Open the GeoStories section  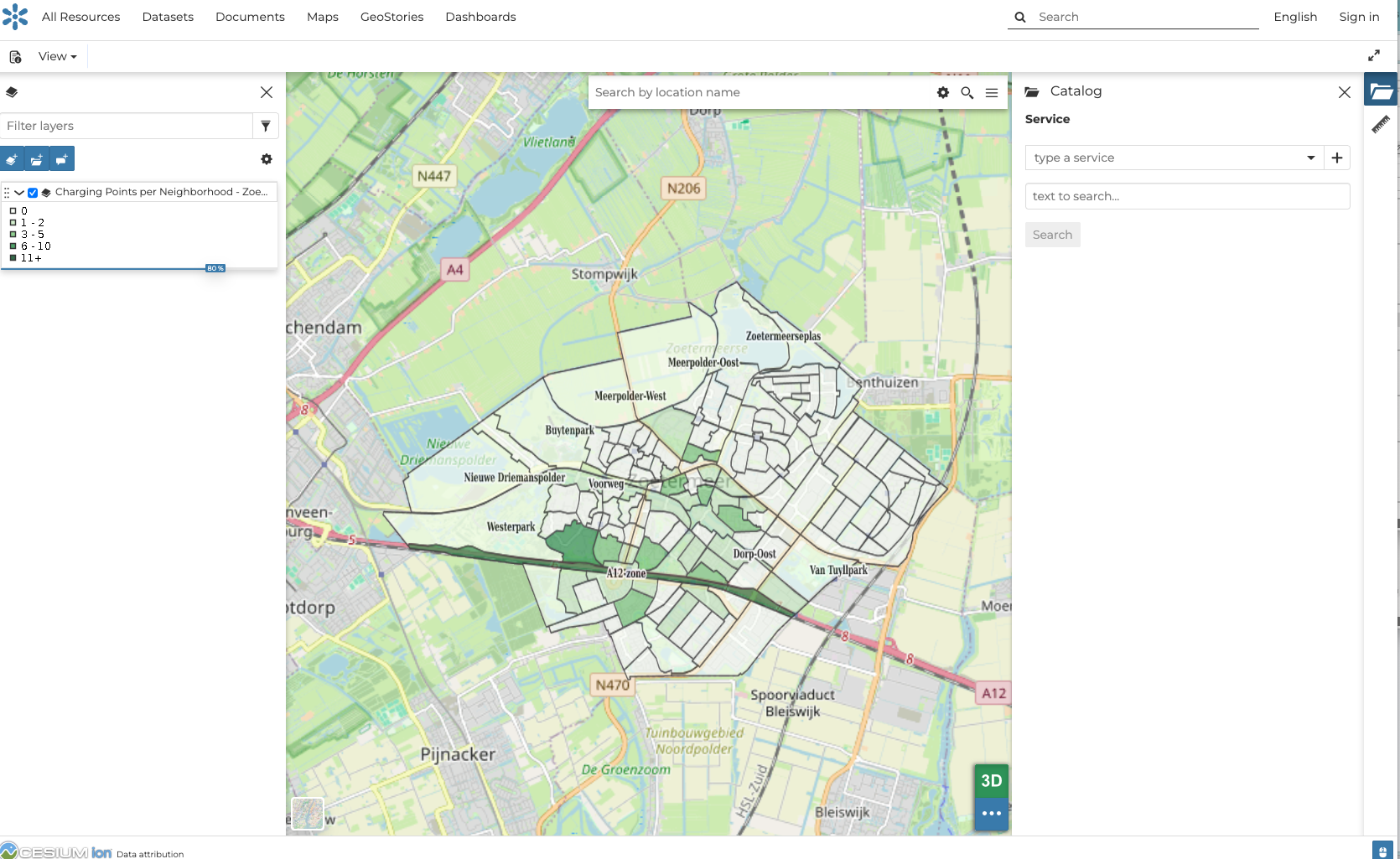[x=391, y=17]
